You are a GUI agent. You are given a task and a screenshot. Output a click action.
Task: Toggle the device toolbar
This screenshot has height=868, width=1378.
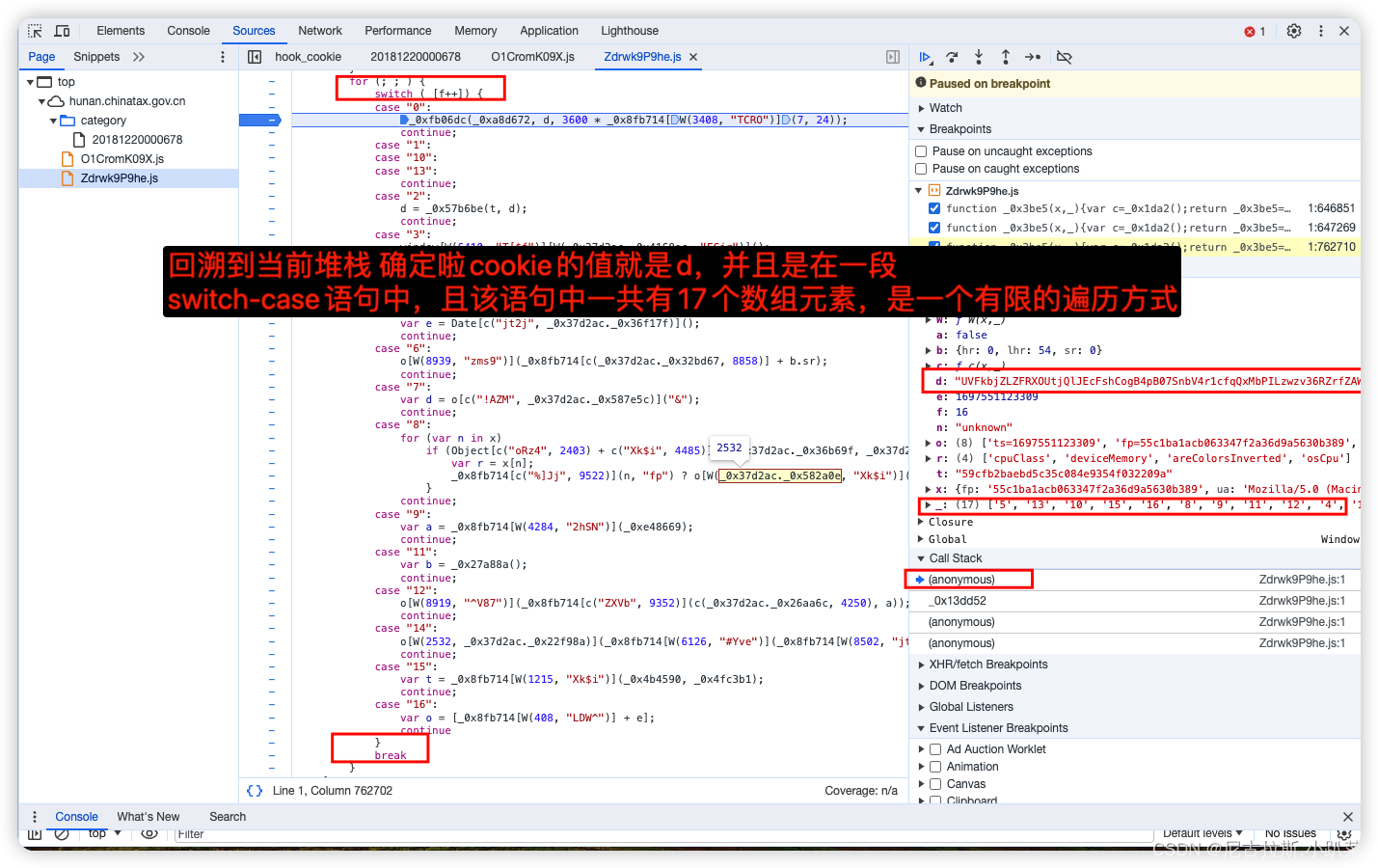point(62,30)
